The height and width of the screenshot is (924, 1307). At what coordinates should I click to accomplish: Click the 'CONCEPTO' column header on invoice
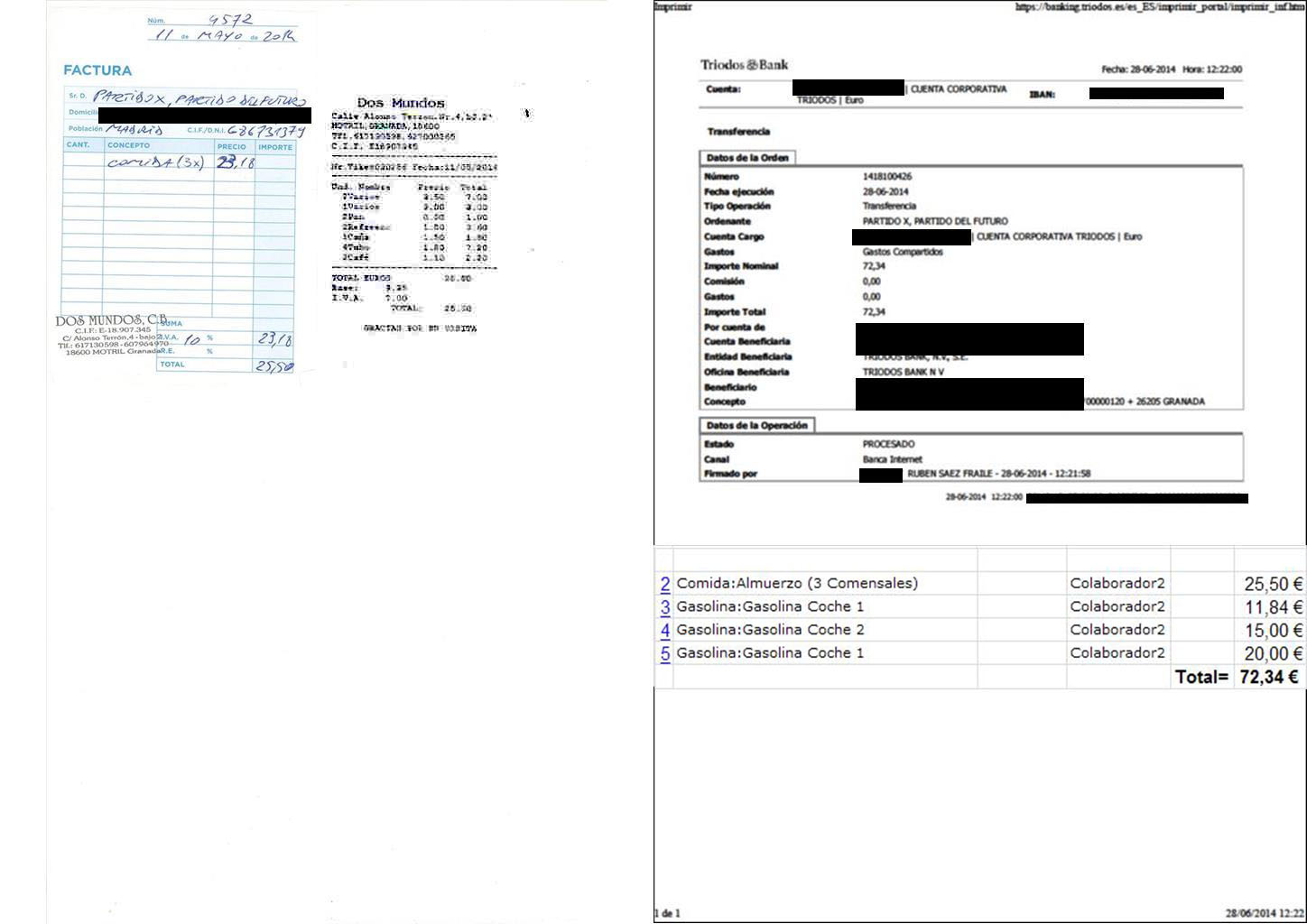click(x=129, y=145)
